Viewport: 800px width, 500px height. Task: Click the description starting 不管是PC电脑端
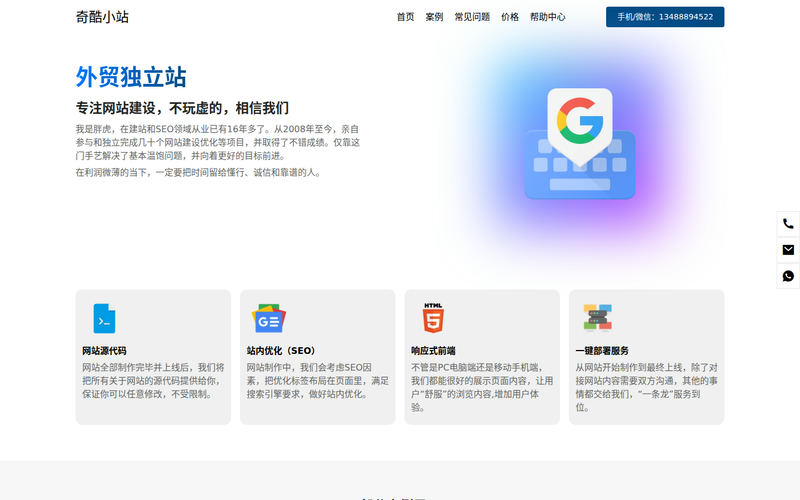[482, 387]
